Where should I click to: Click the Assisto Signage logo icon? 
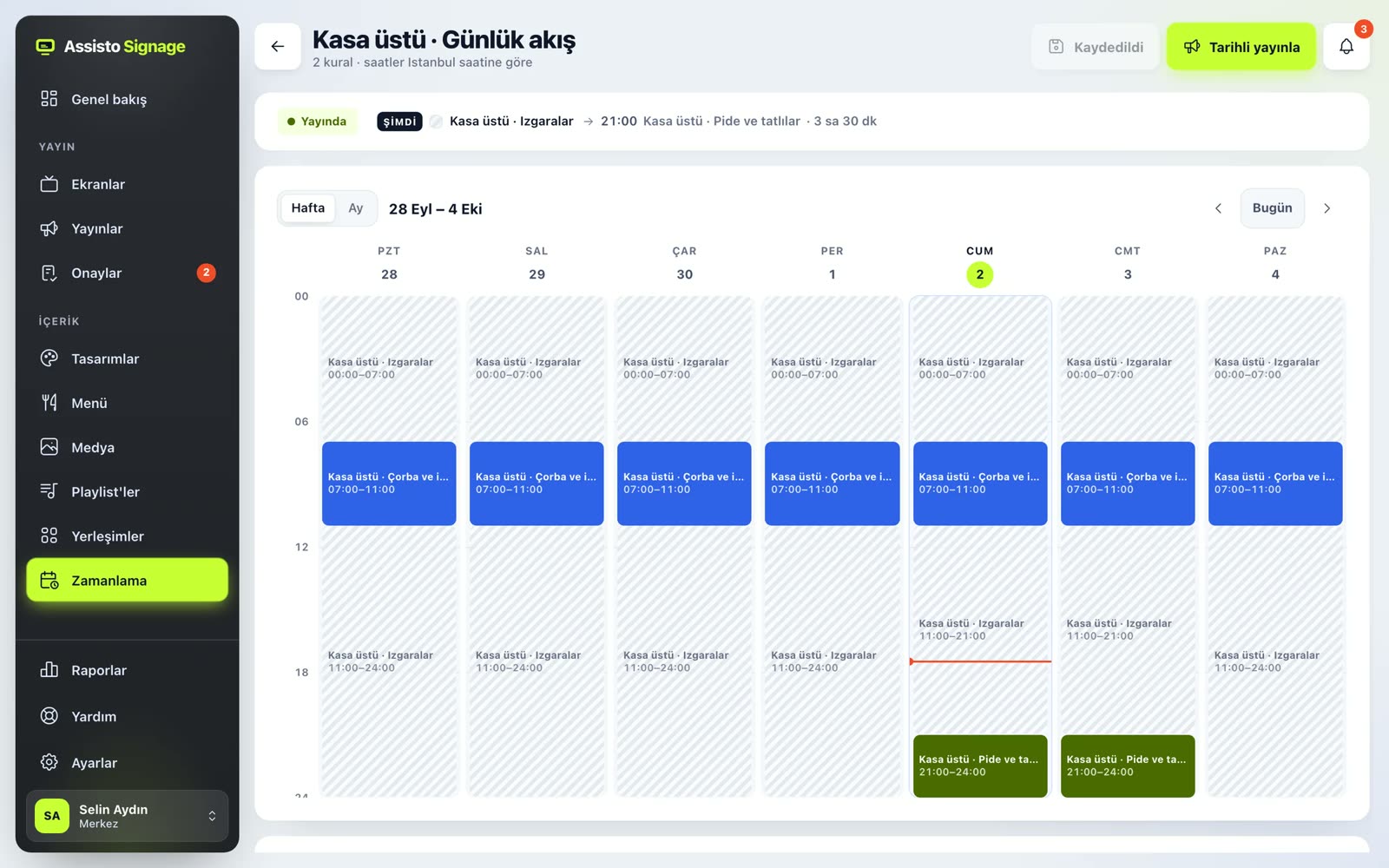45,47
